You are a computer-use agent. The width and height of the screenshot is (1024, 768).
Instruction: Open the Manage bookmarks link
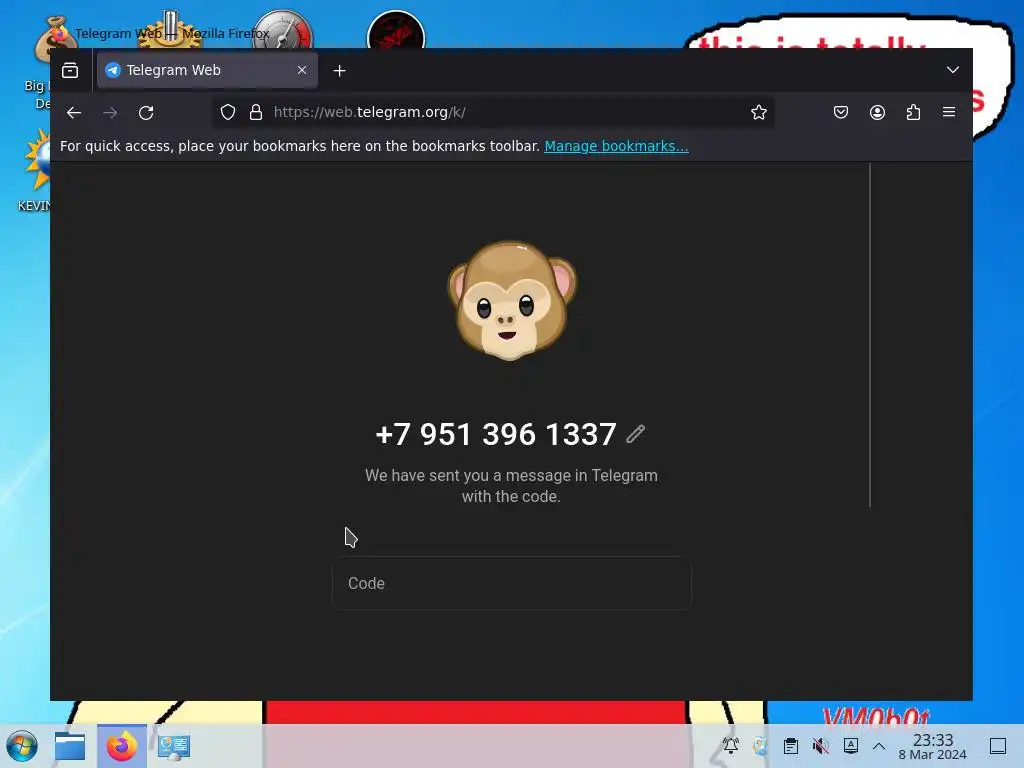click(616, 146)
